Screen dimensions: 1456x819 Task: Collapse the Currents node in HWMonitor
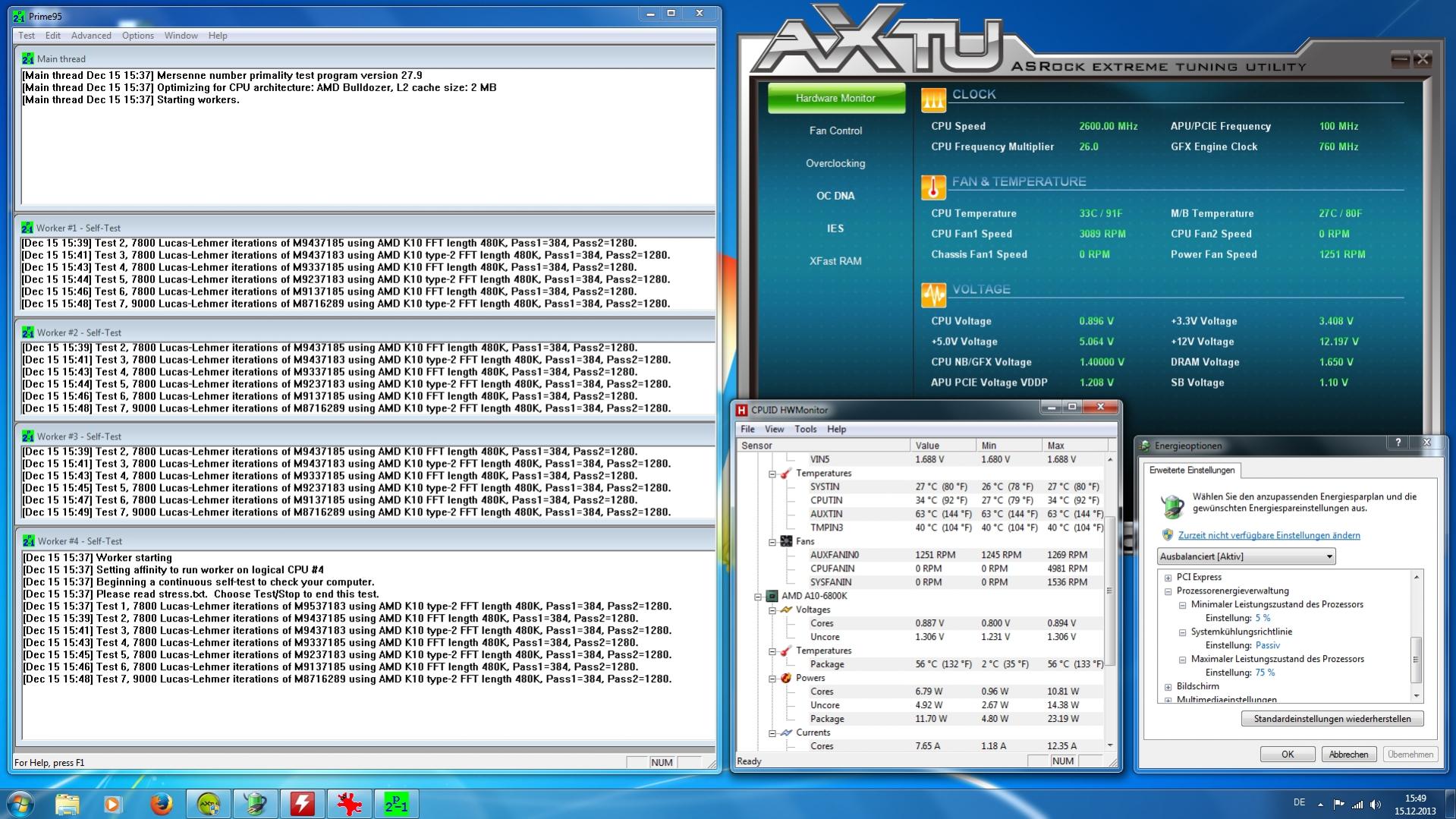(x=772, y=733)
